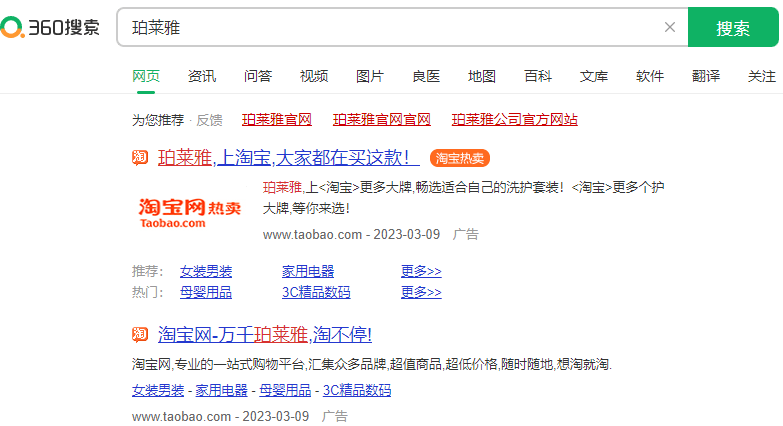Open result 淘宝网-万千珀莱雅,淘不停!
Image resolution: width=783 pixels, height=426 pixels.
pos(265,334)
